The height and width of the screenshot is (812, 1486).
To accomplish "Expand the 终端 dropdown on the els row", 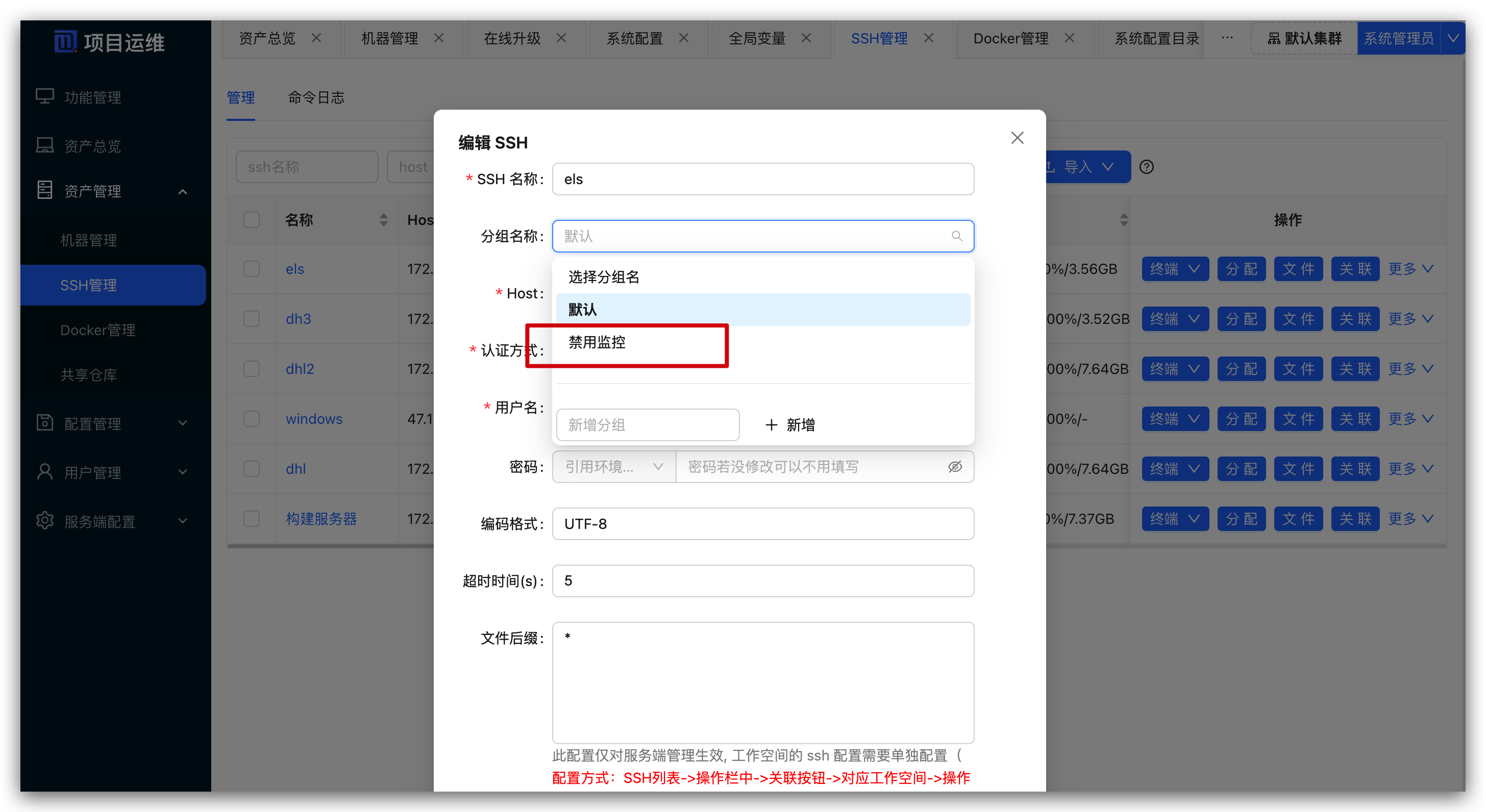I will tap(1175, 269).
